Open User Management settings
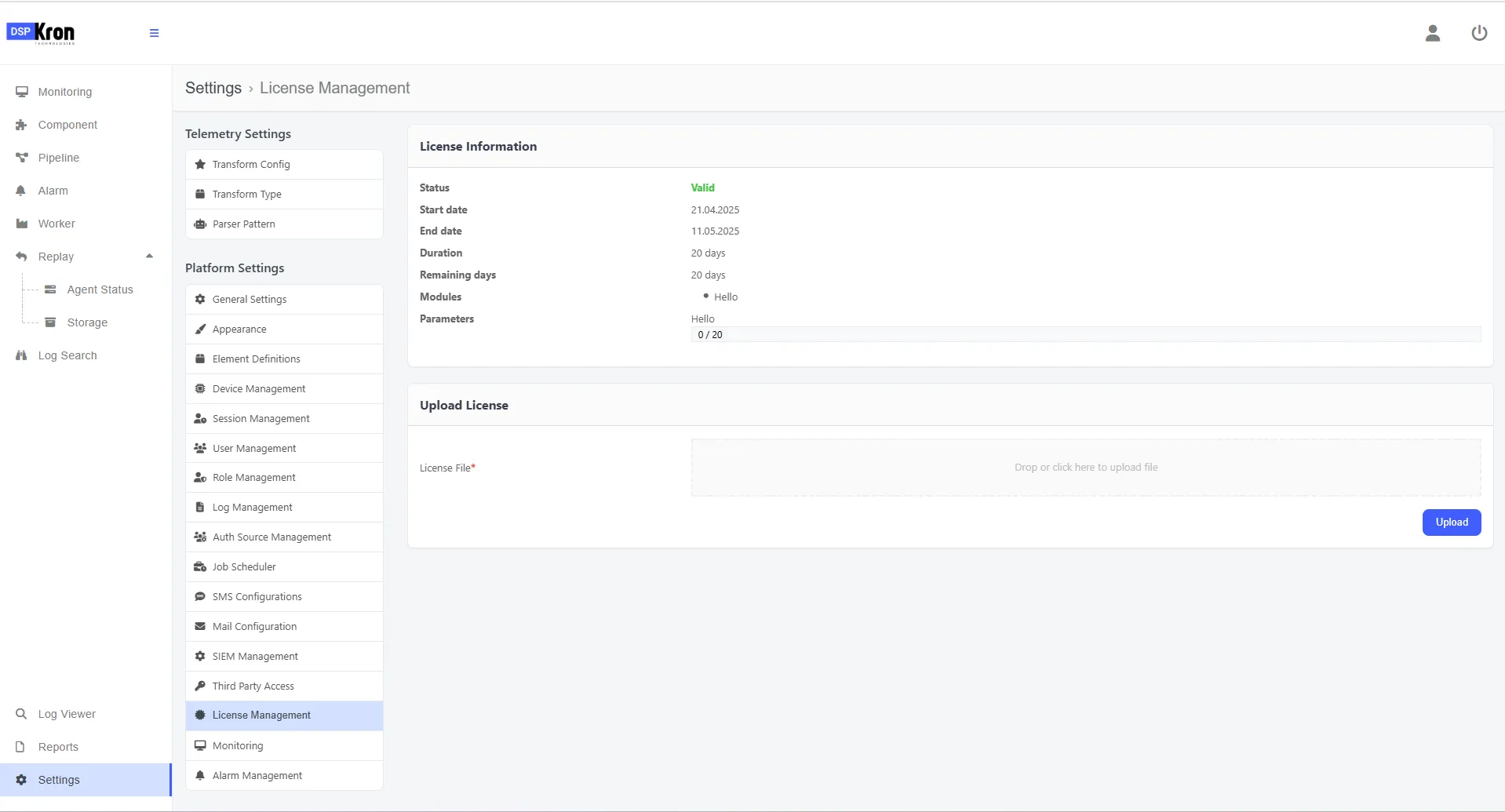 pyautogui.click(x=284, y=449)
